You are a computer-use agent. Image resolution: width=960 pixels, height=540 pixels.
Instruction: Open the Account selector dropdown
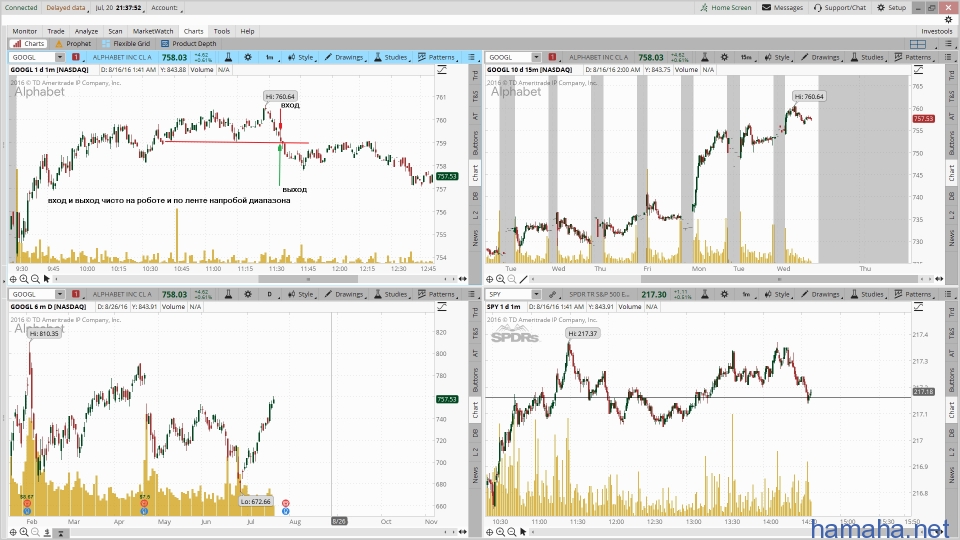[x=167, y=8]
